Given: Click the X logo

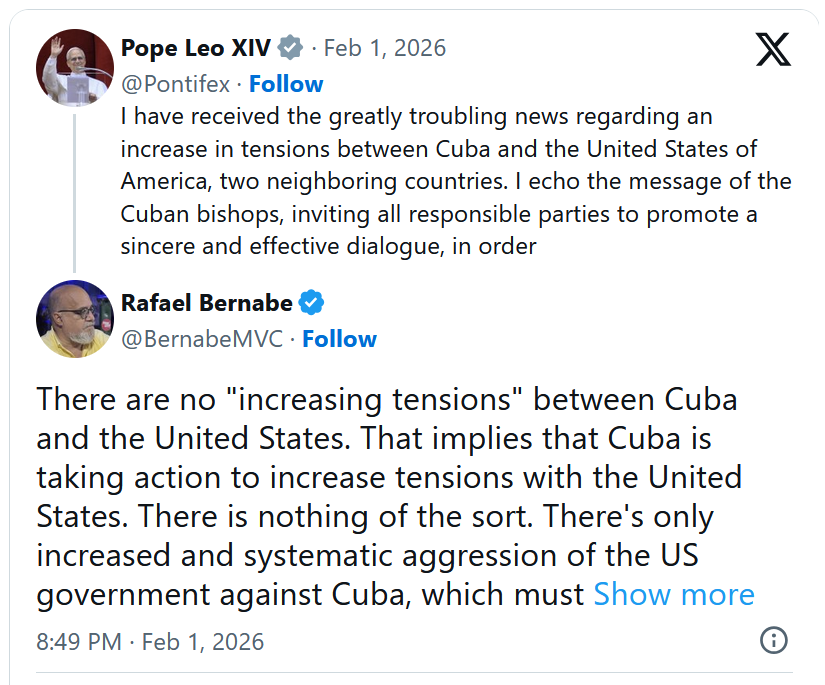Looking at the screenshot, I should (773, 48).
